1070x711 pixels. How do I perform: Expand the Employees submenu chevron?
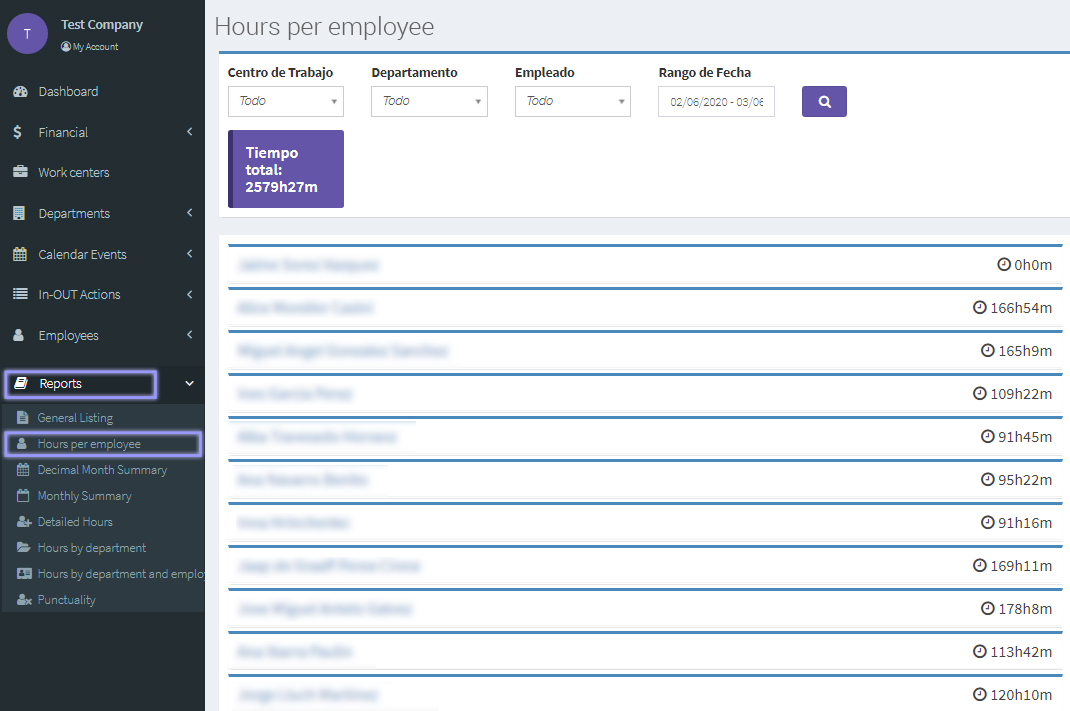(x=189, y=335)
